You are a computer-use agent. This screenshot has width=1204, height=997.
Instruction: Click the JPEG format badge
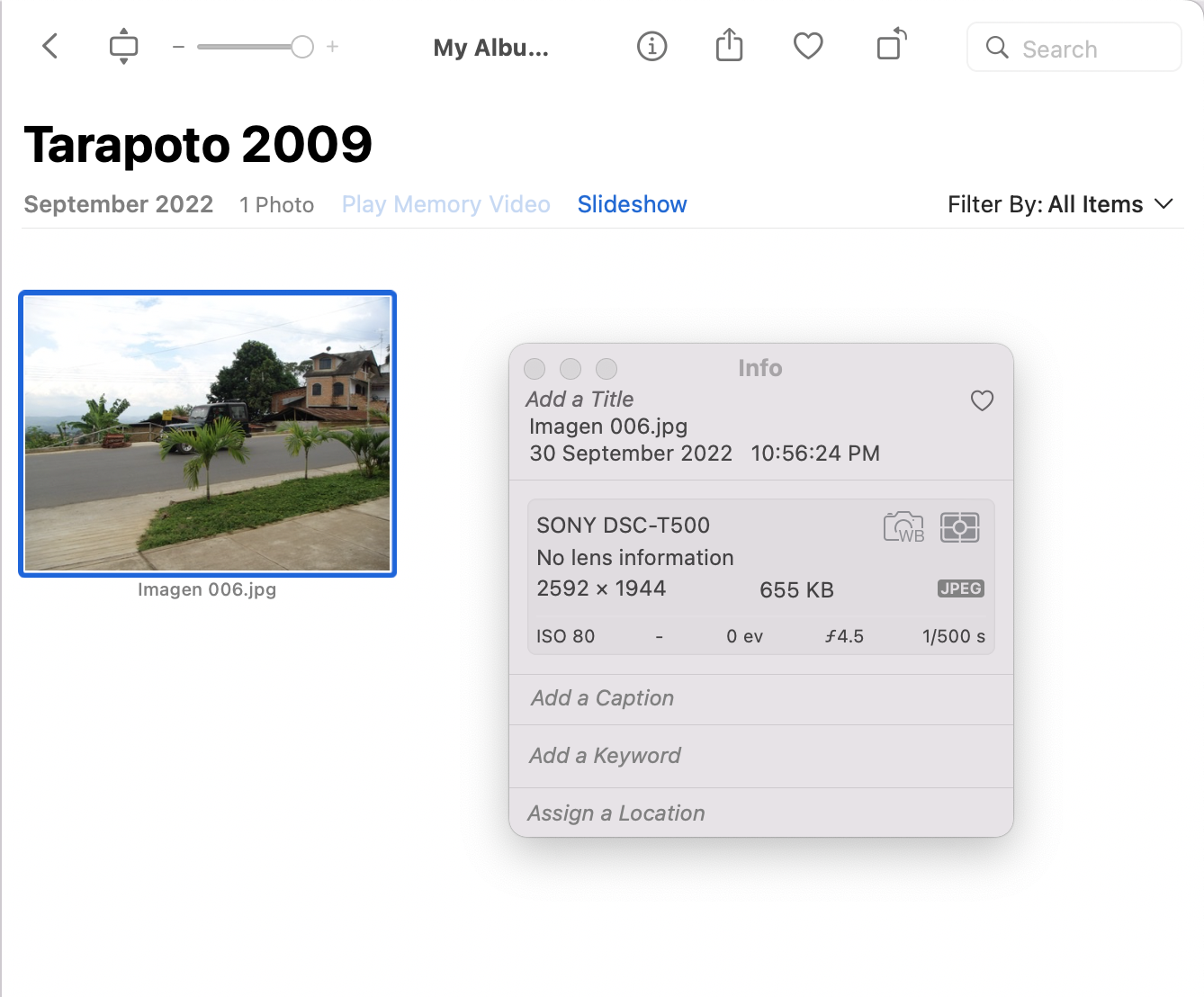(x=961, y=588)
